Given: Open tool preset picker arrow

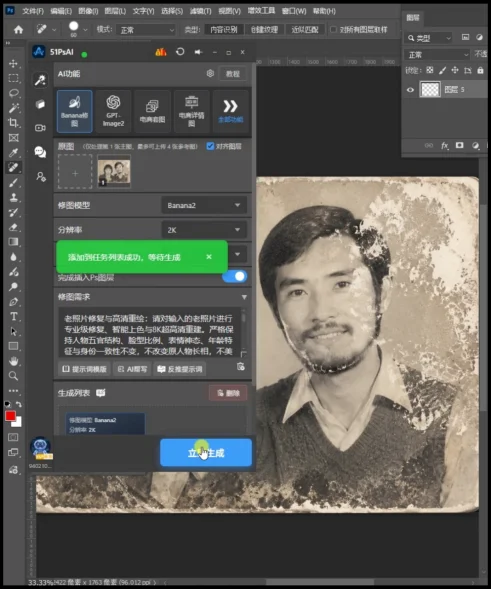Looking at the screenshot, I should tap(54, 30).
